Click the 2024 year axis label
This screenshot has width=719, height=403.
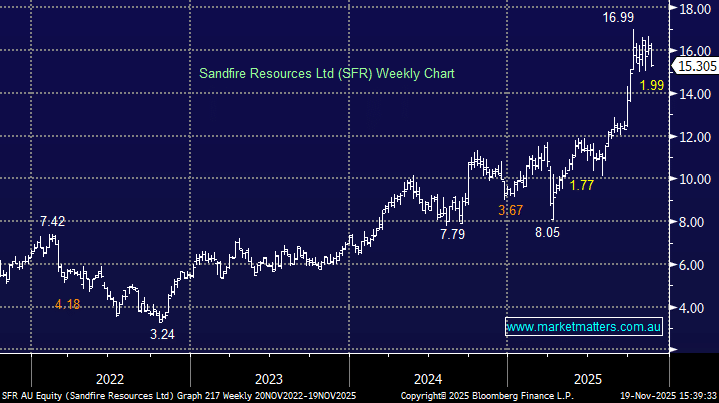tap(428, 379)
